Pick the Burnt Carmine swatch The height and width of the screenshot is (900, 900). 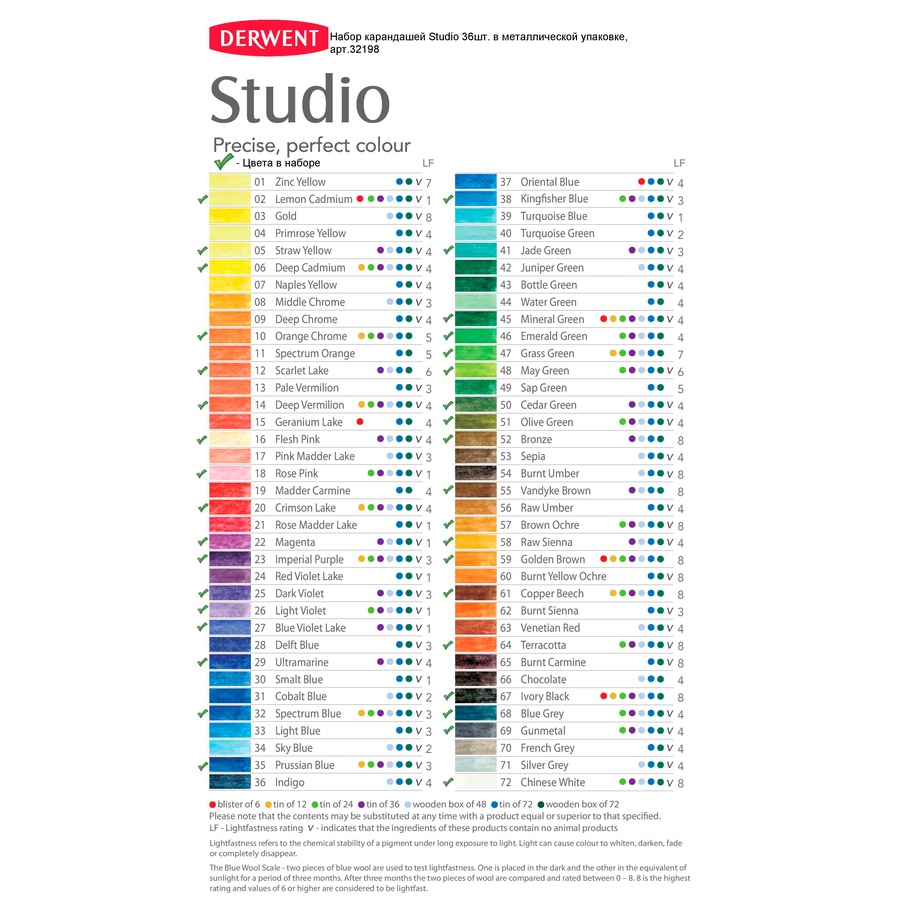[x=475, y=662]
